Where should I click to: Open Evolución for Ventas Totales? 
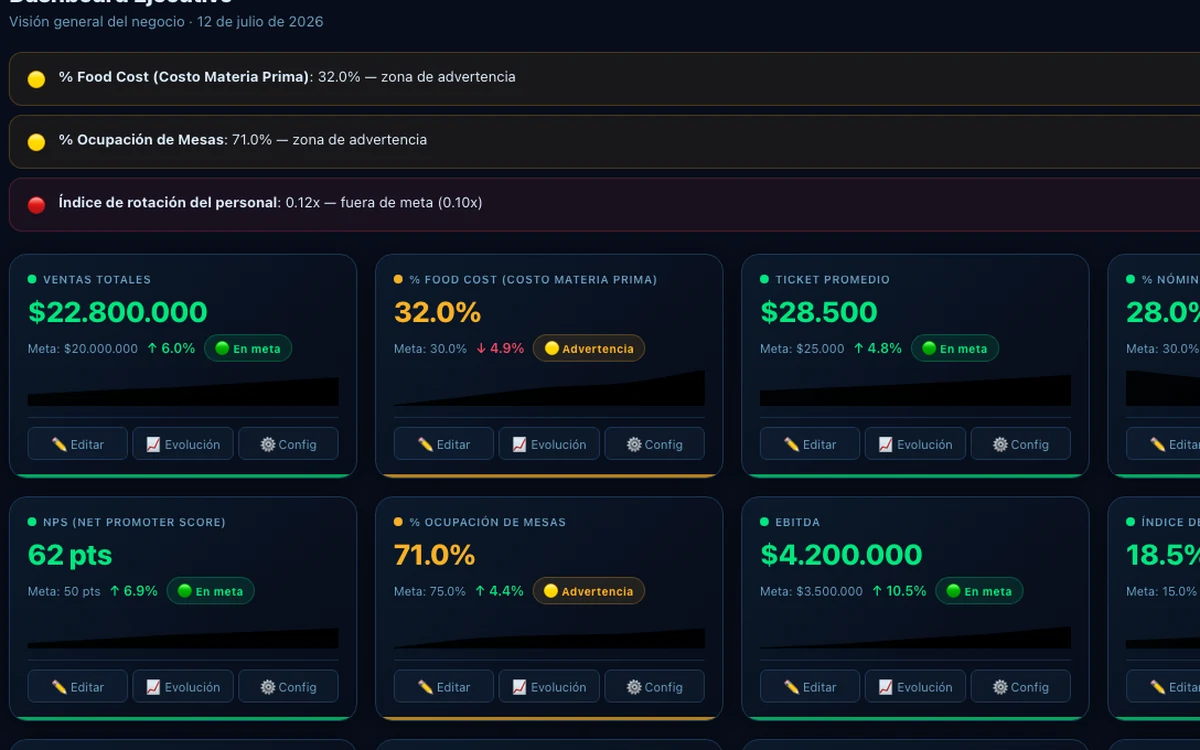point(183,444)
